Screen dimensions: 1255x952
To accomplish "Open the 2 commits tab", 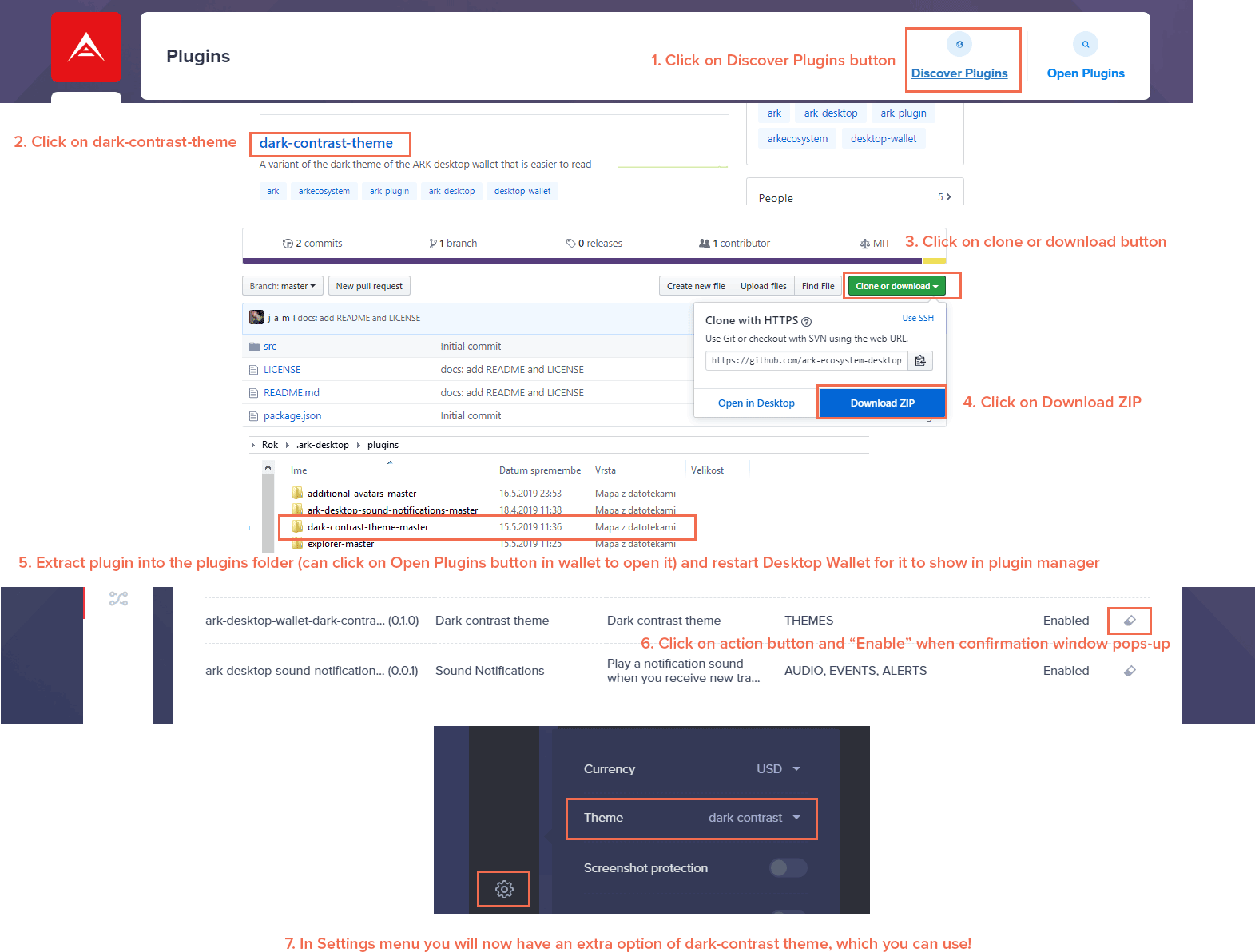I will point(312,244).
